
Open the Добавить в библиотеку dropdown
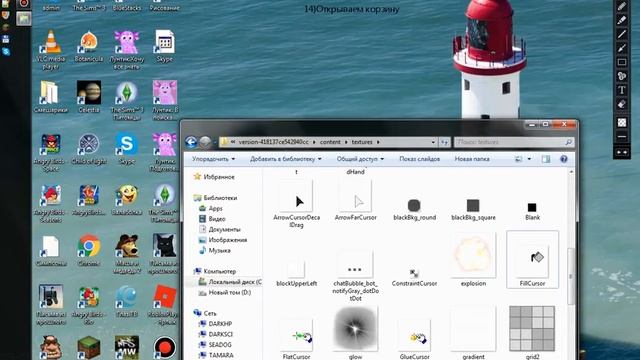point(286,159)
